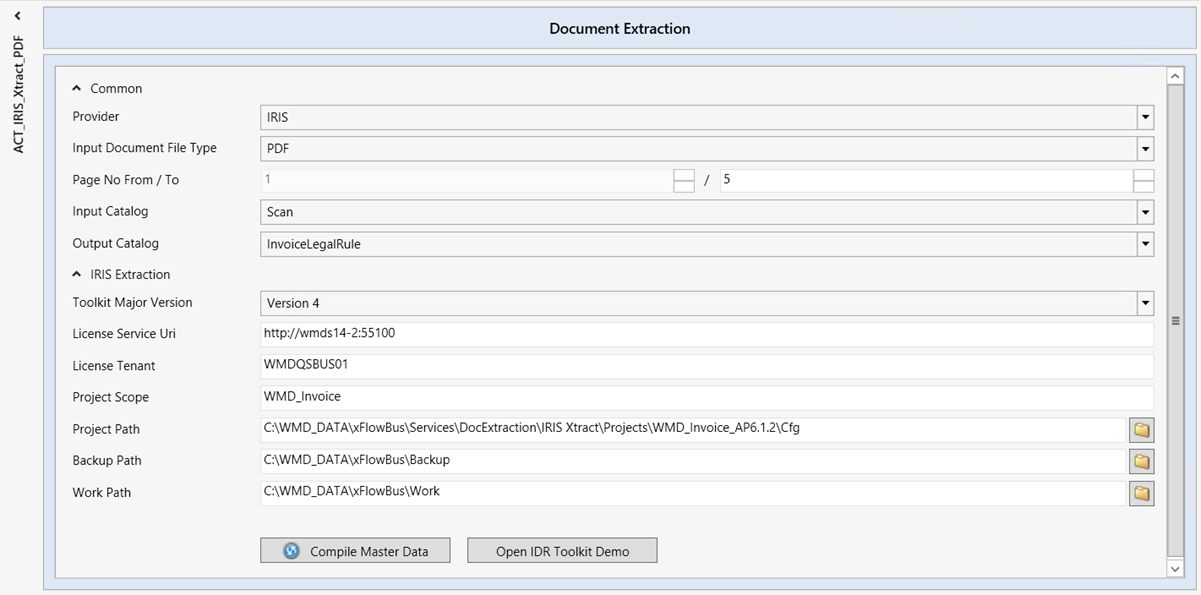Image resolution: width=1201 pixels, height=595 pixels.
Task: Open the folder browser for Project Path
Action: click(x=1141, y=429)
